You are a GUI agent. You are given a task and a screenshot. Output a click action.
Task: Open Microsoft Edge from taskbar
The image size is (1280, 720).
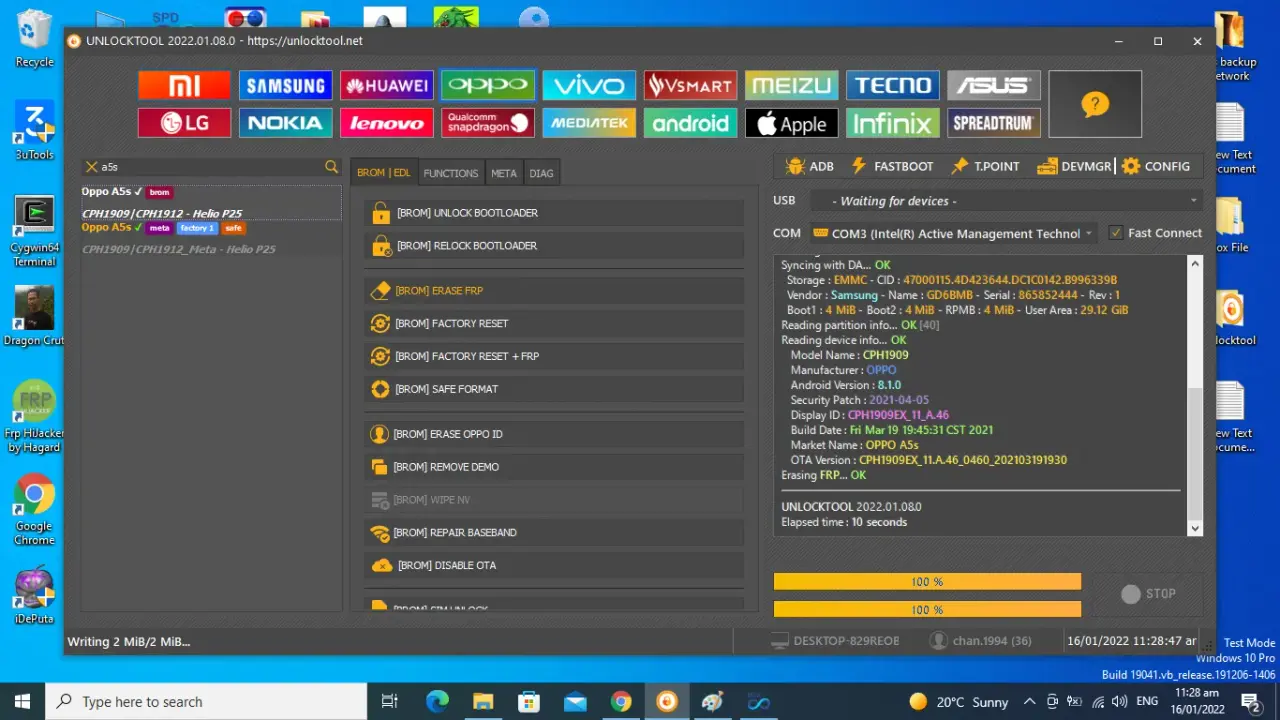coord(437,702)
